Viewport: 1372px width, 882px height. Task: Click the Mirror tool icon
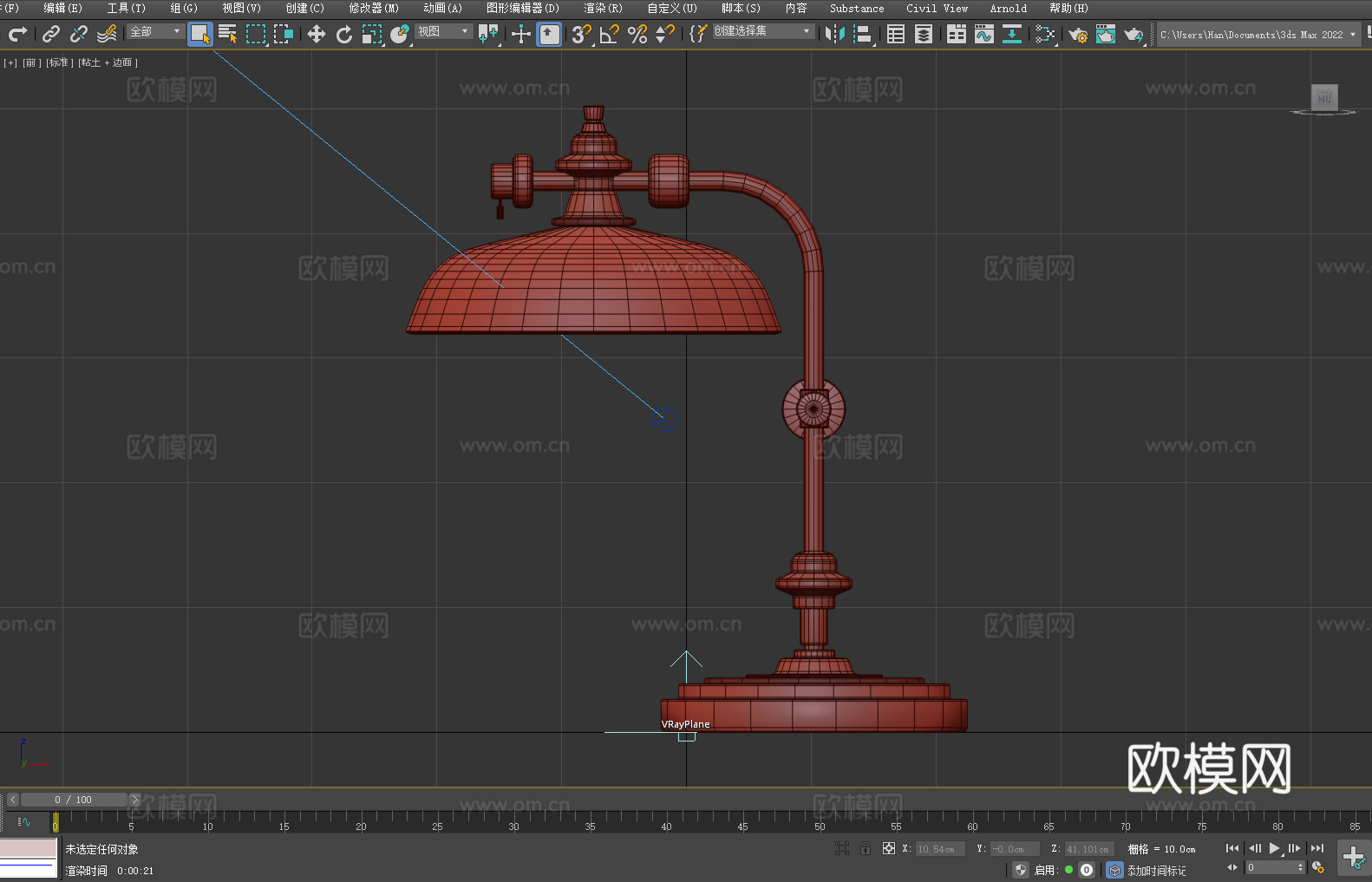[x=834, y=34]
